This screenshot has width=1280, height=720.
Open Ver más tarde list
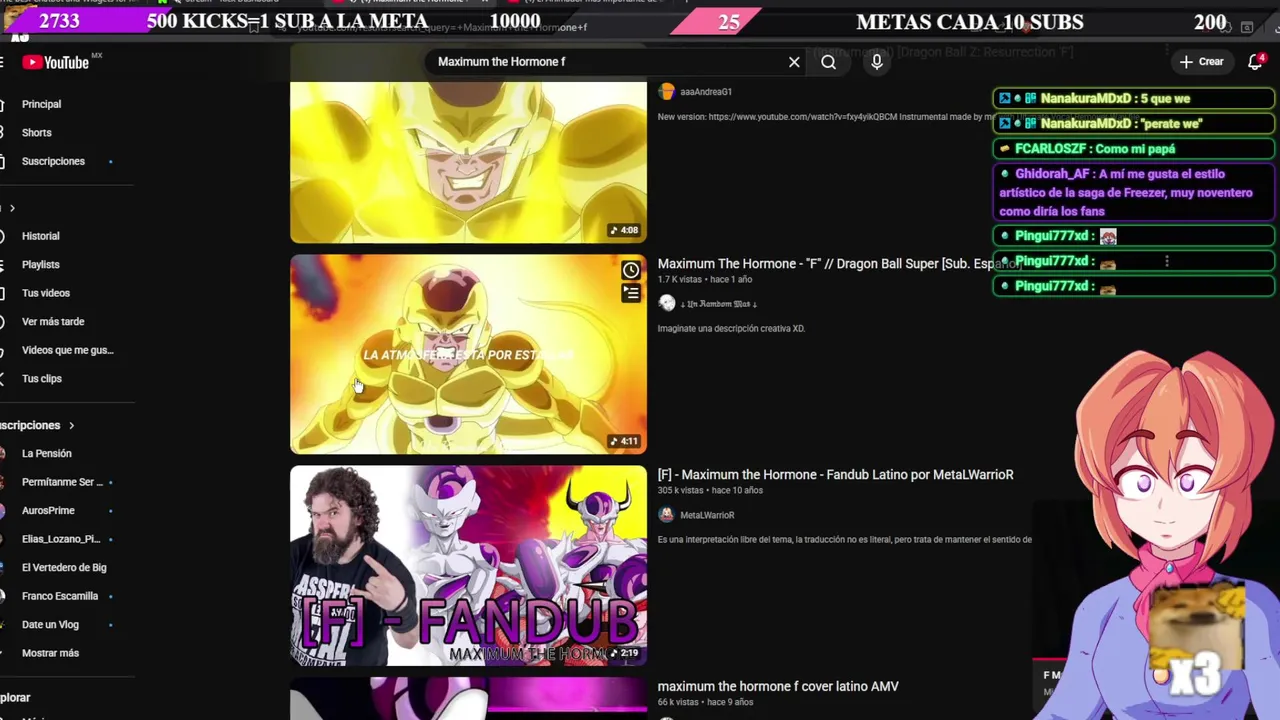tap(53, 321)
